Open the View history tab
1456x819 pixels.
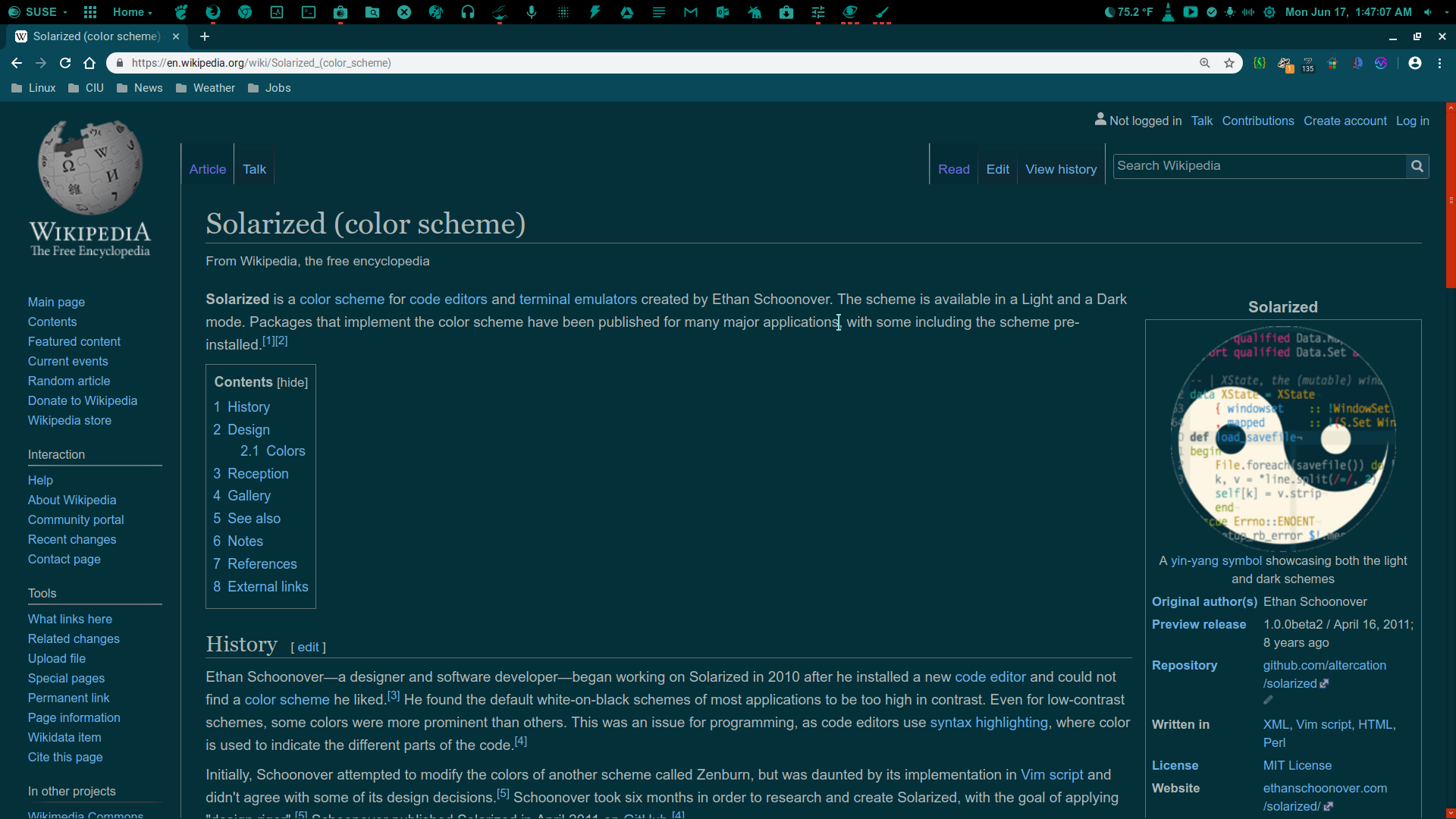[1061, 169]
